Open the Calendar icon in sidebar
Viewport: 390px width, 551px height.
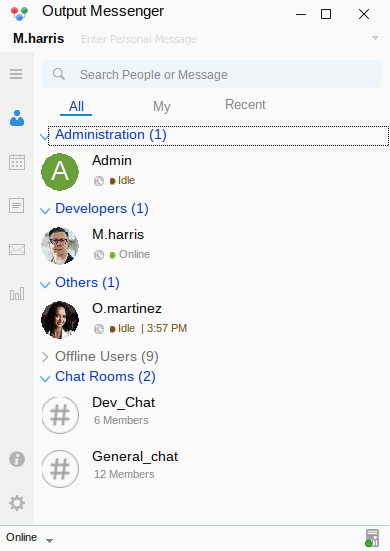pos(17,162)
